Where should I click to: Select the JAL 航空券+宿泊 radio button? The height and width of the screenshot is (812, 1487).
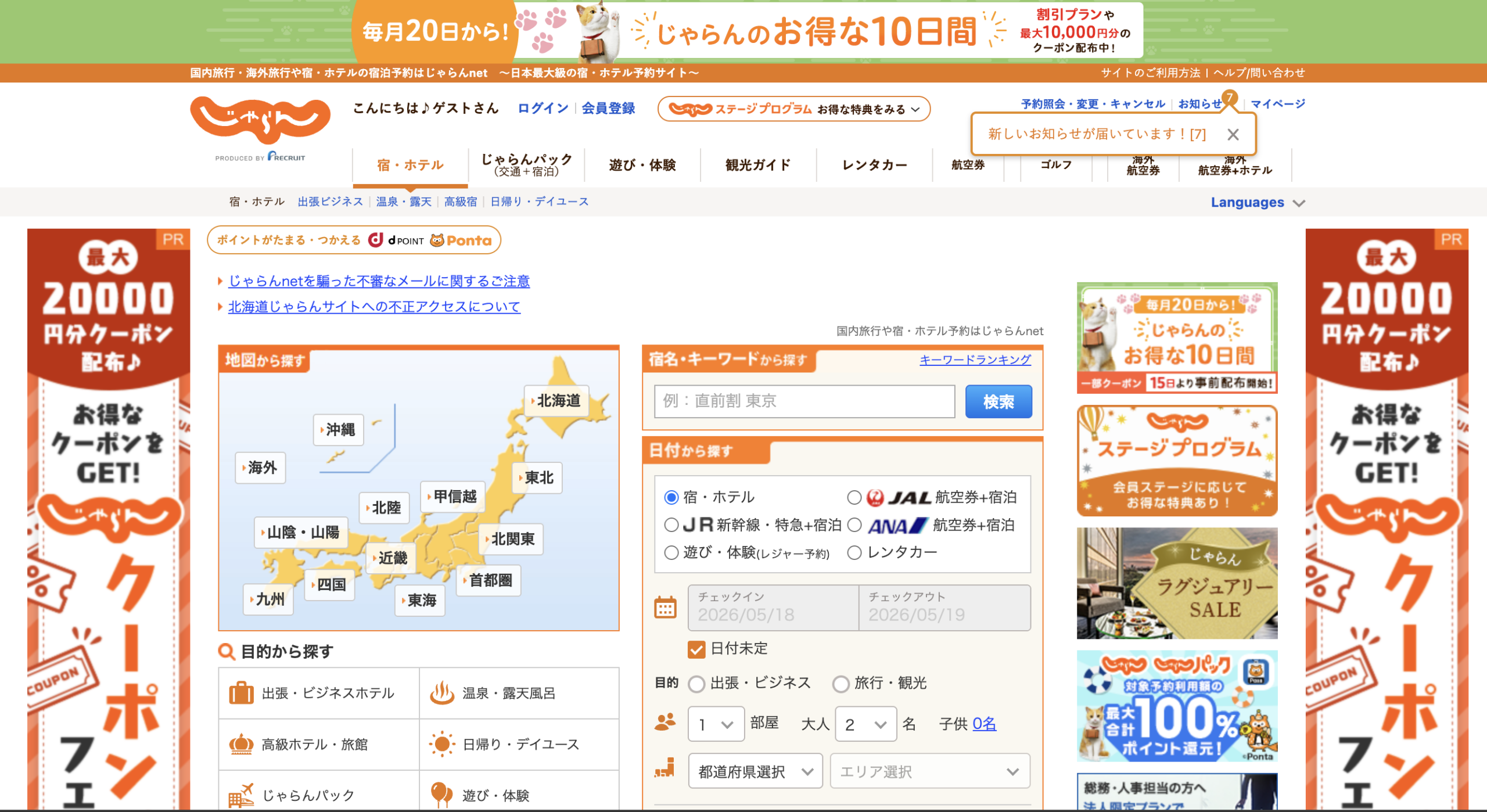point(854,497)
